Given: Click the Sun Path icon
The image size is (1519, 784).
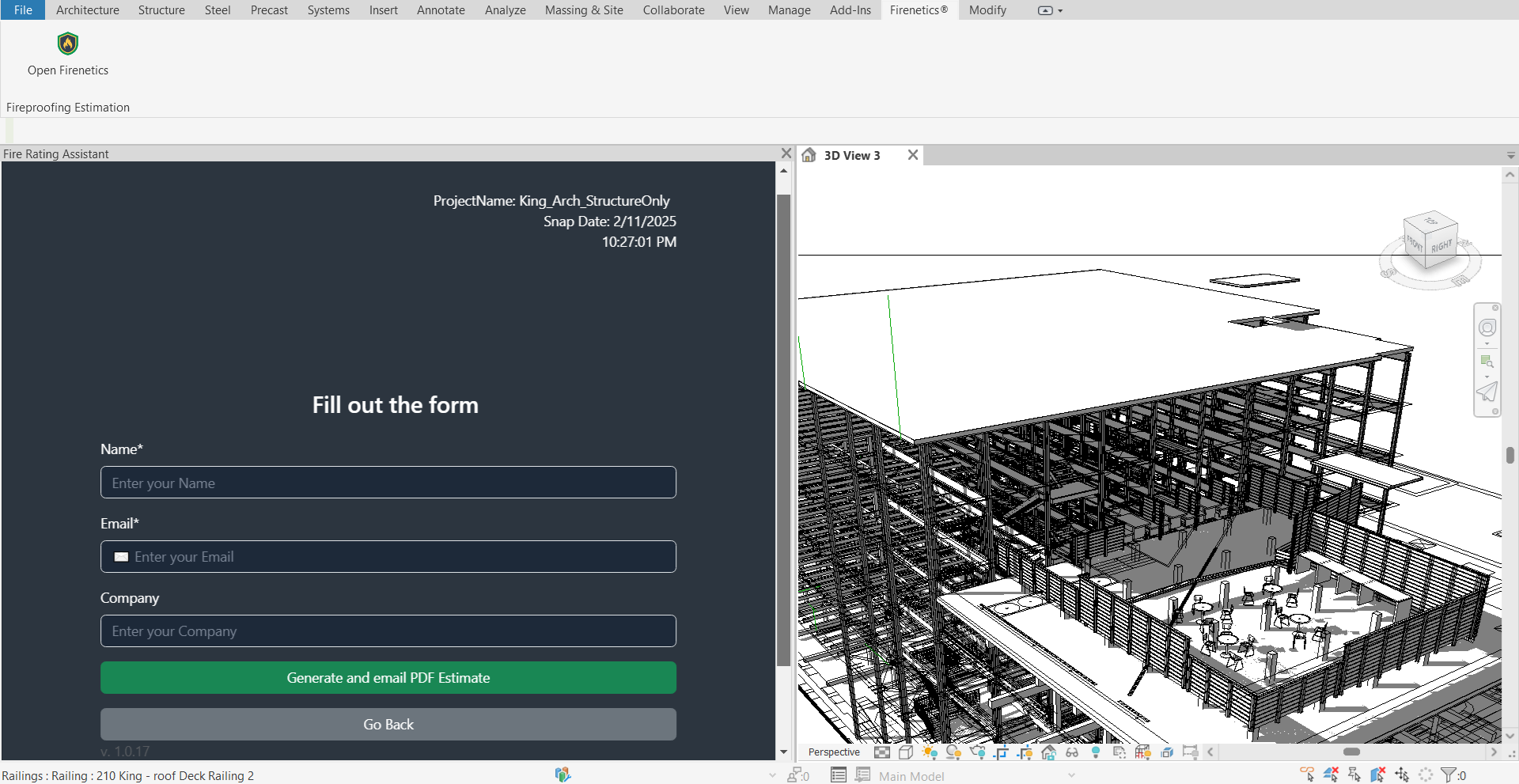Looking at the screenshot, I should click(930, 752).
